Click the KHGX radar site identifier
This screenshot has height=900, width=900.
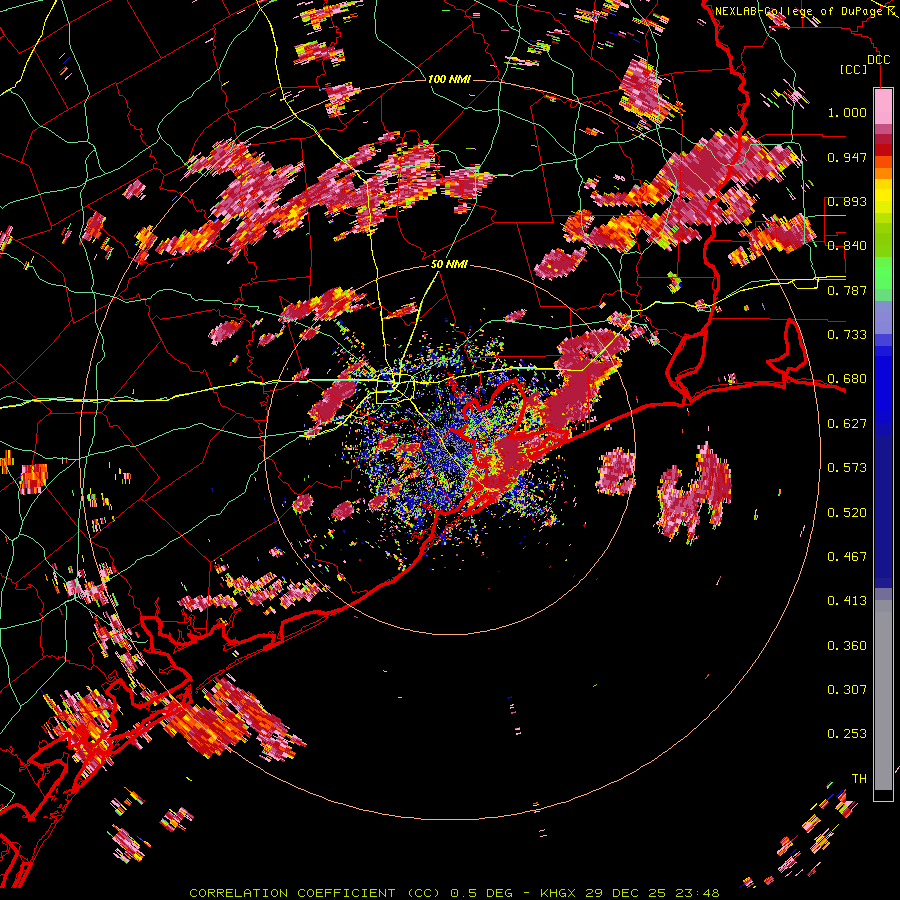coord(559,893)
